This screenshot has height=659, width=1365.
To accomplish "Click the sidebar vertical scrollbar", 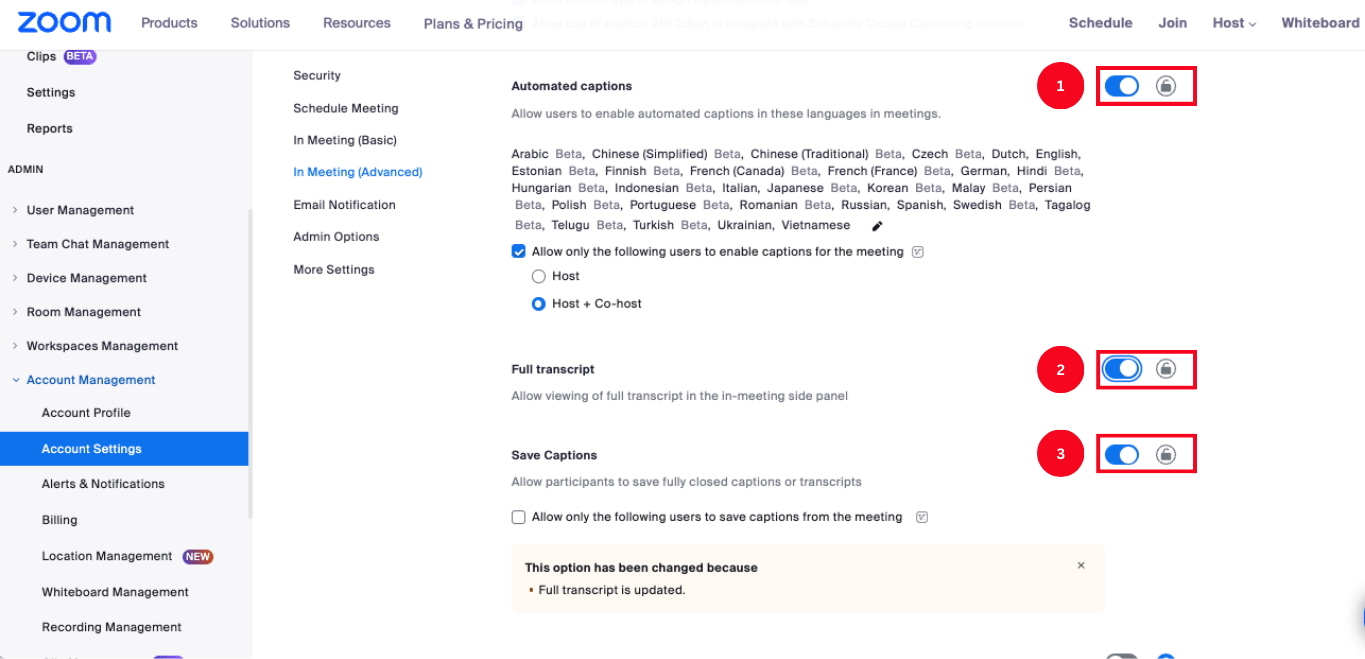I will (x=250, y=364).
